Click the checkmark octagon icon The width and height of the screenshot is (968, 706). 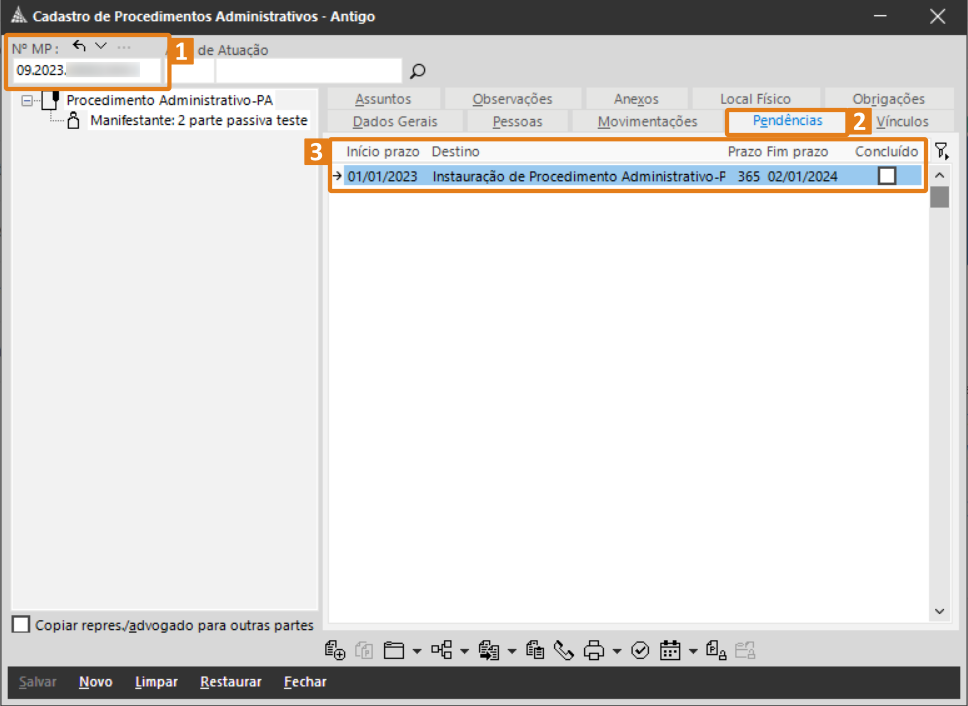click(640, 650)
